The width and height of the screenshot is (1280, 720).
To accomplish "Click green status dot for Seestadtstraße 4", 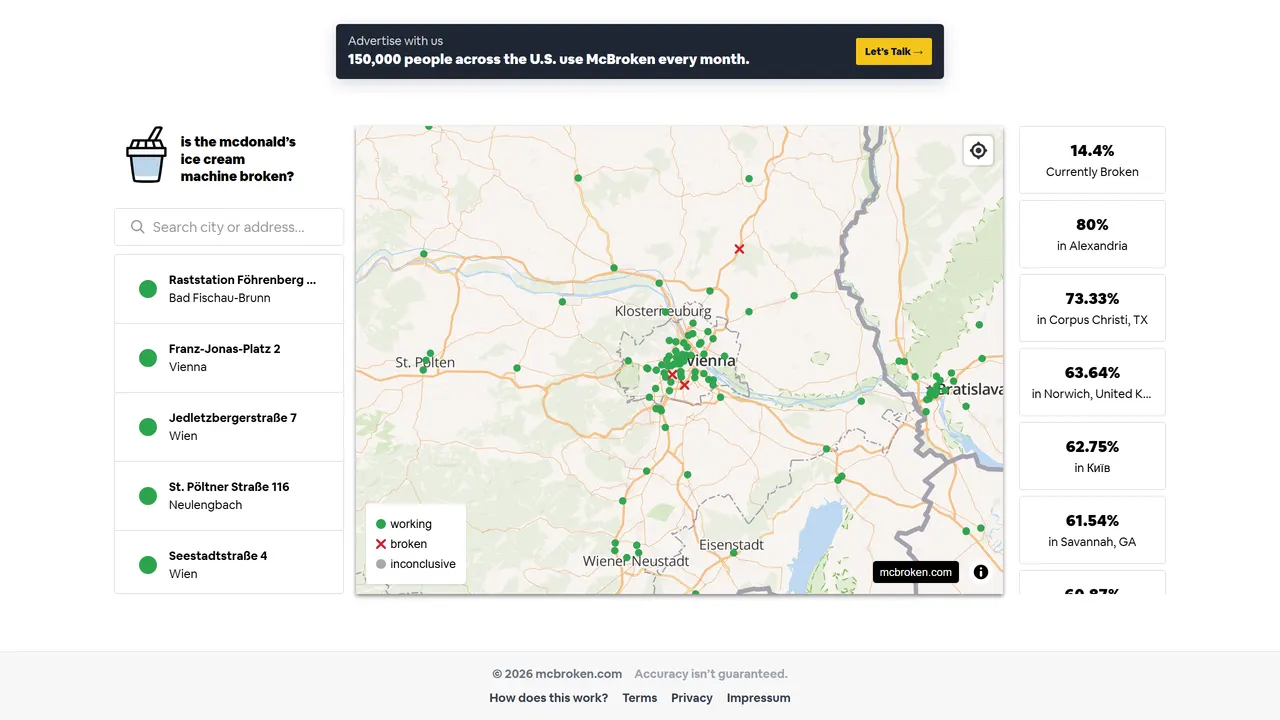I will click(148, 565).
